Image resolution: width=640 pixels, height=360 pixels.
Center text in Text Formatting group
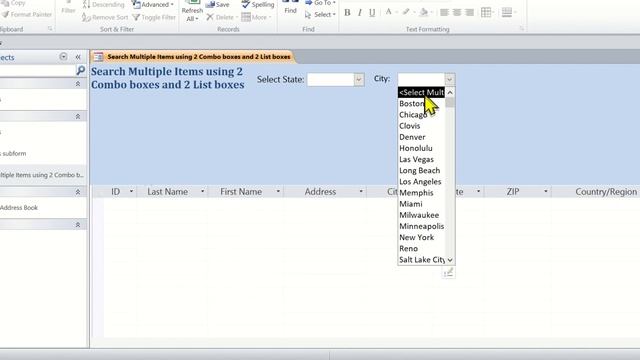(x=457, y=13)
